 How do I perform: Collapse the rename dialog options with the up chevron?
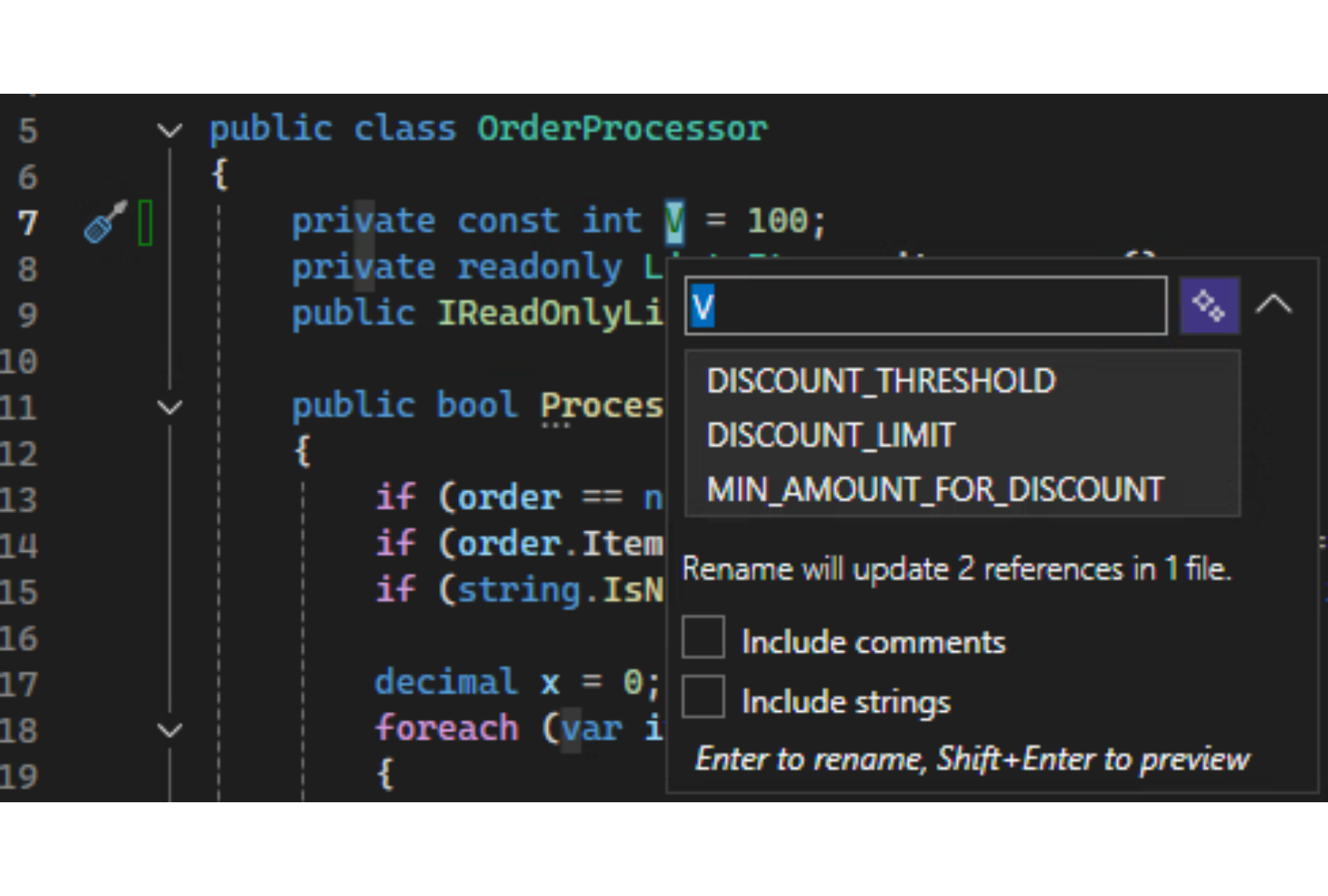1273,304
